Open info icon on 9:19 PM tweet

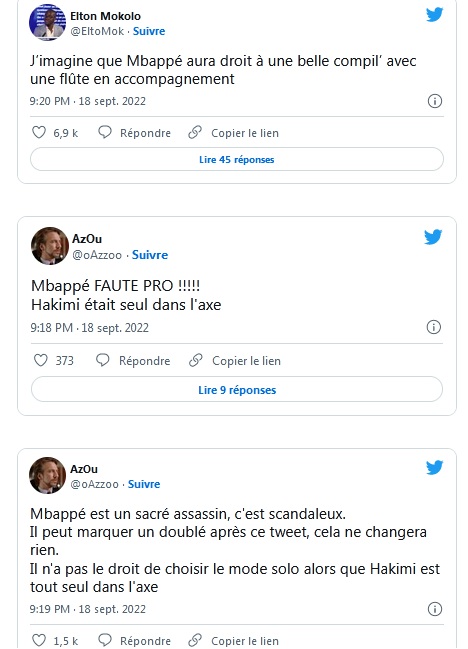434,609
